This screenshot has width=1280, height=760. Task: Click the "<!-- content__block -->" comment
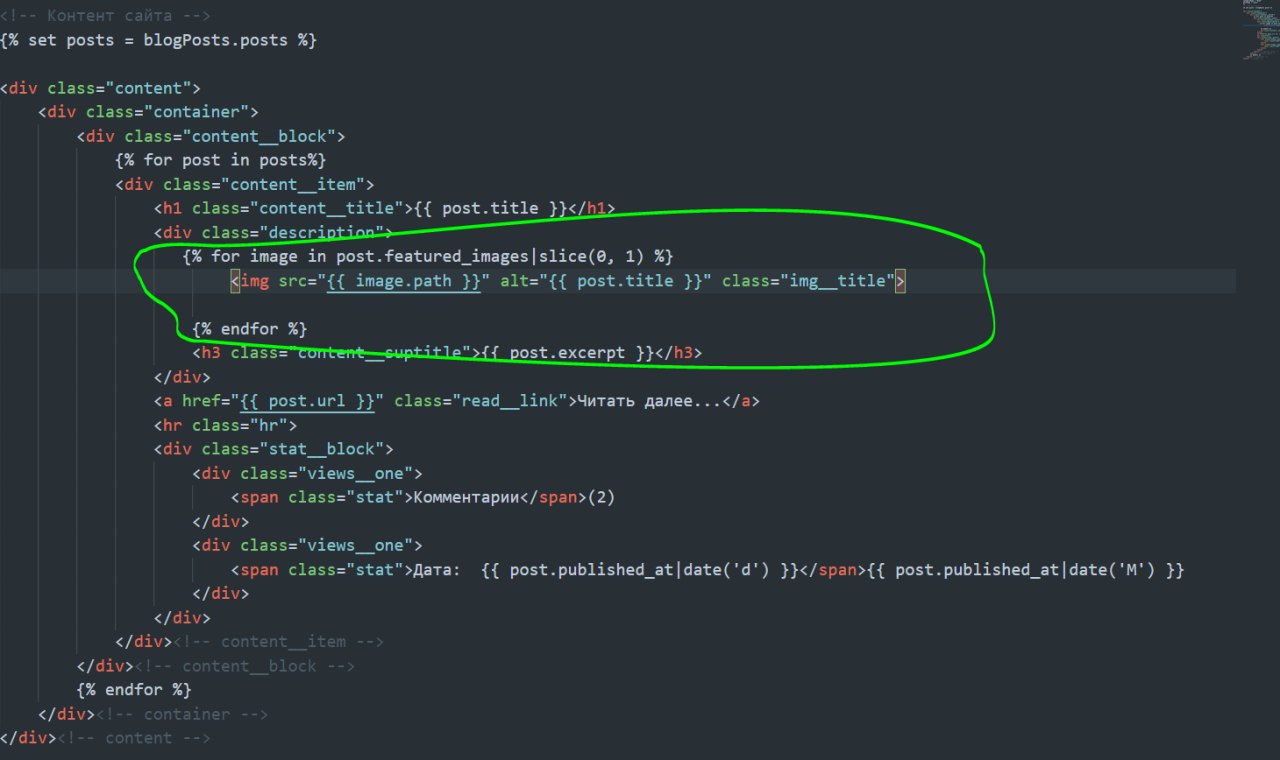pyautogui.click(x=245, y=666)
